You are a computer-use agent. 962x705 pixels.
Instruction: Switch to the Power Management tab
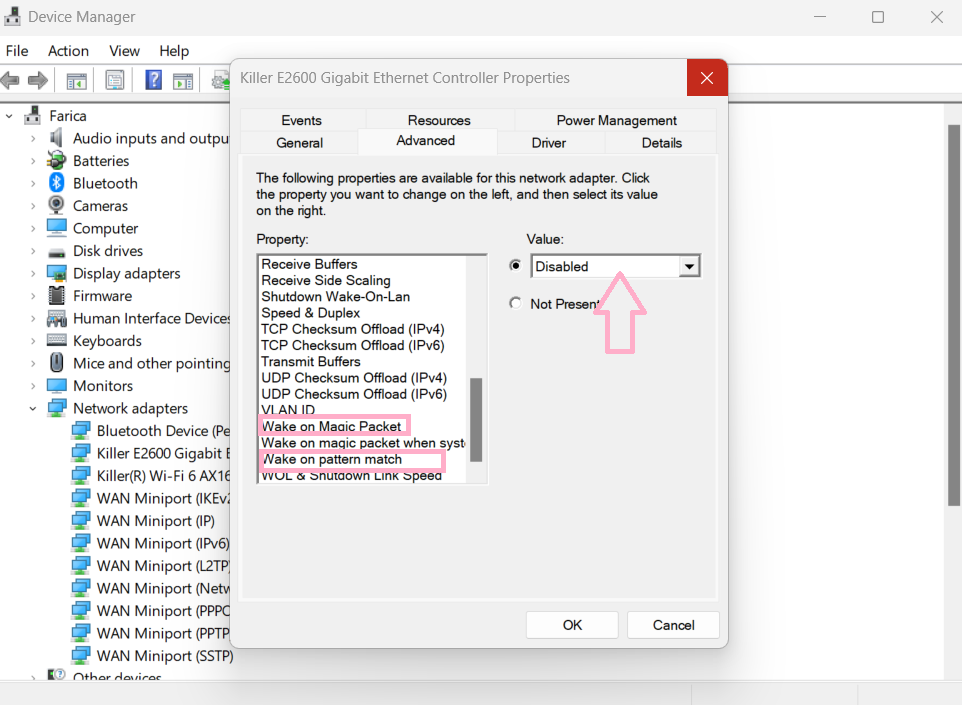(616, 120)
